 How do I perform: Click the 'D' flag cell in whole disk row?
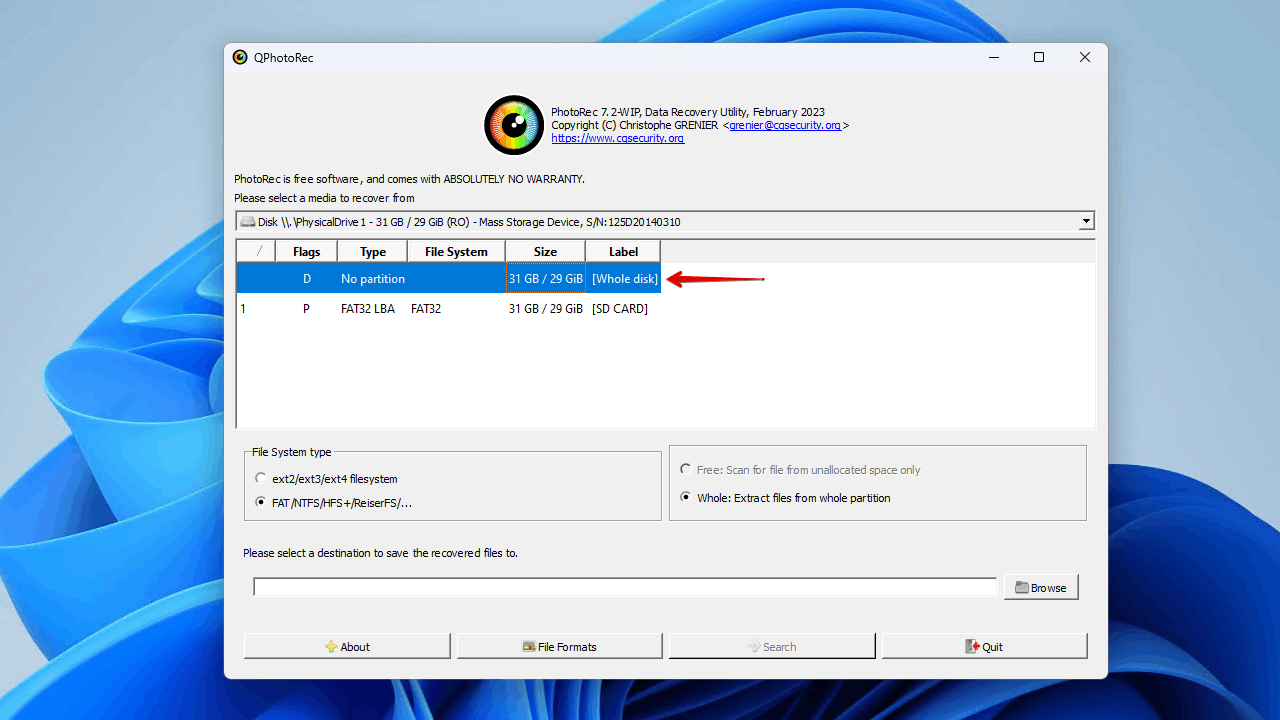pyautogui.click(x=307, y=279)
